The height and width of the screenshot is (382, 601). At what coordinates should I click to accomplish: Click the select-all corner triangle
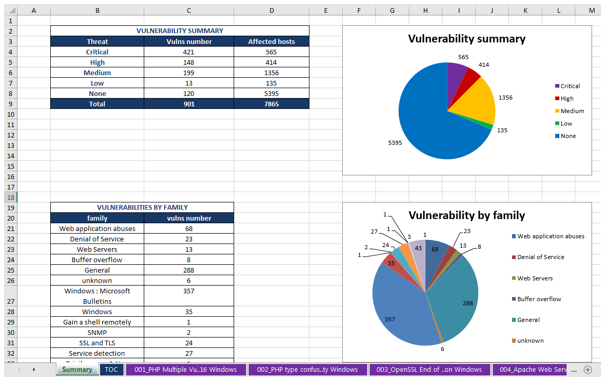pyautogui.click(x=12, y=11)
